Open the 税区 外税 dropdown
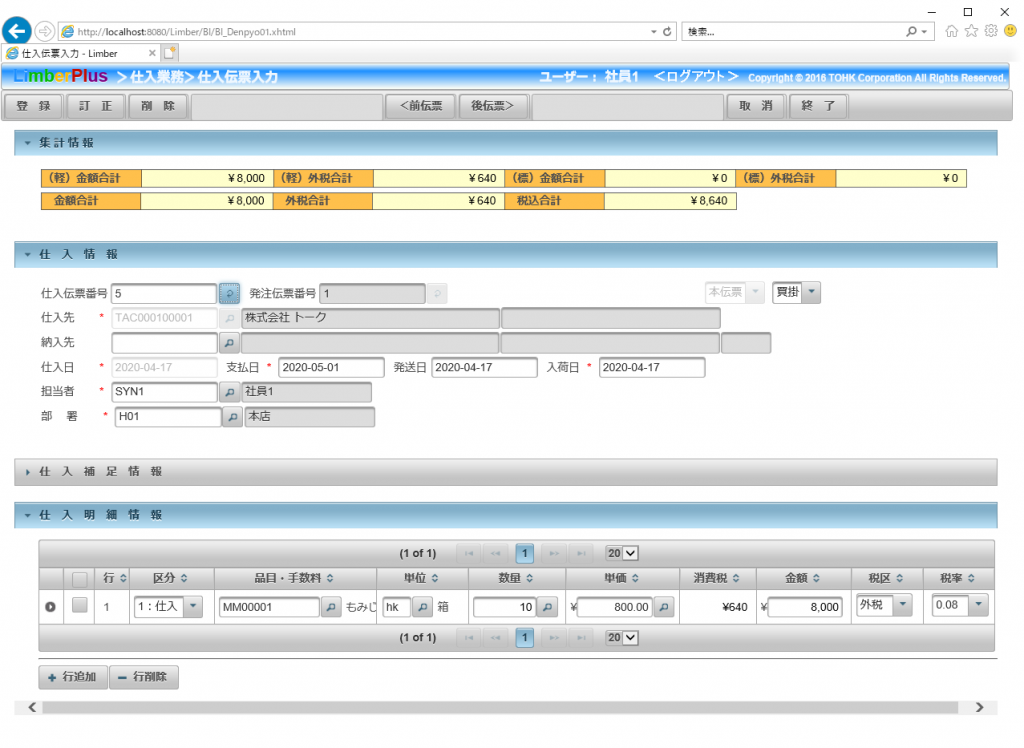 [x=902, y=605]
